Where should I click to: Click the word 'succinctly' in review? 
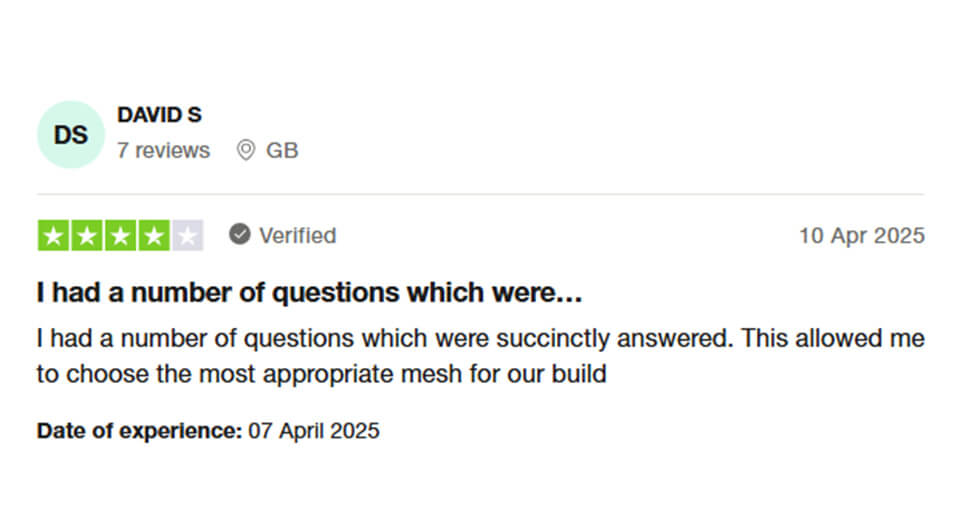553,339
